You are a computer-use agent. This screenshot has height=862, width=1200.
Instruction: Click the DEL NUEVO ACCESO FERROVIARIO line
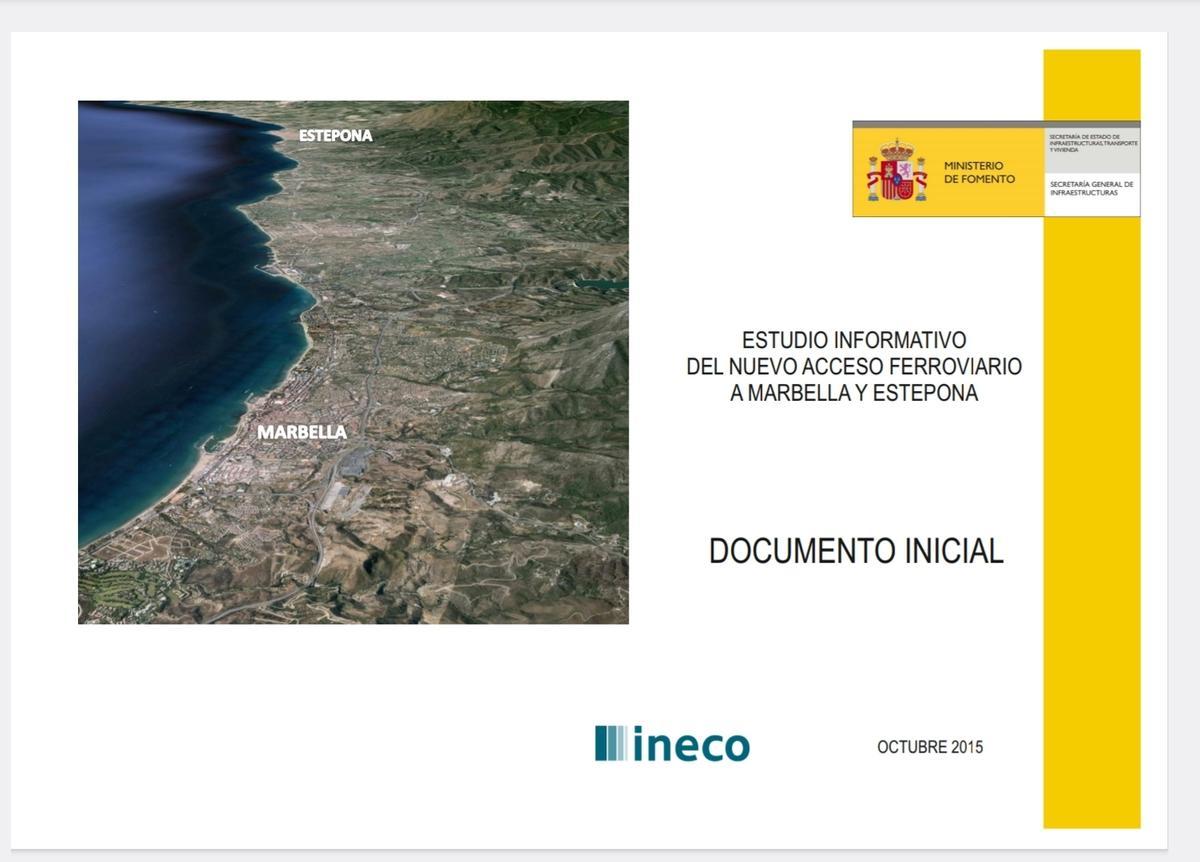tap(853, 367)
